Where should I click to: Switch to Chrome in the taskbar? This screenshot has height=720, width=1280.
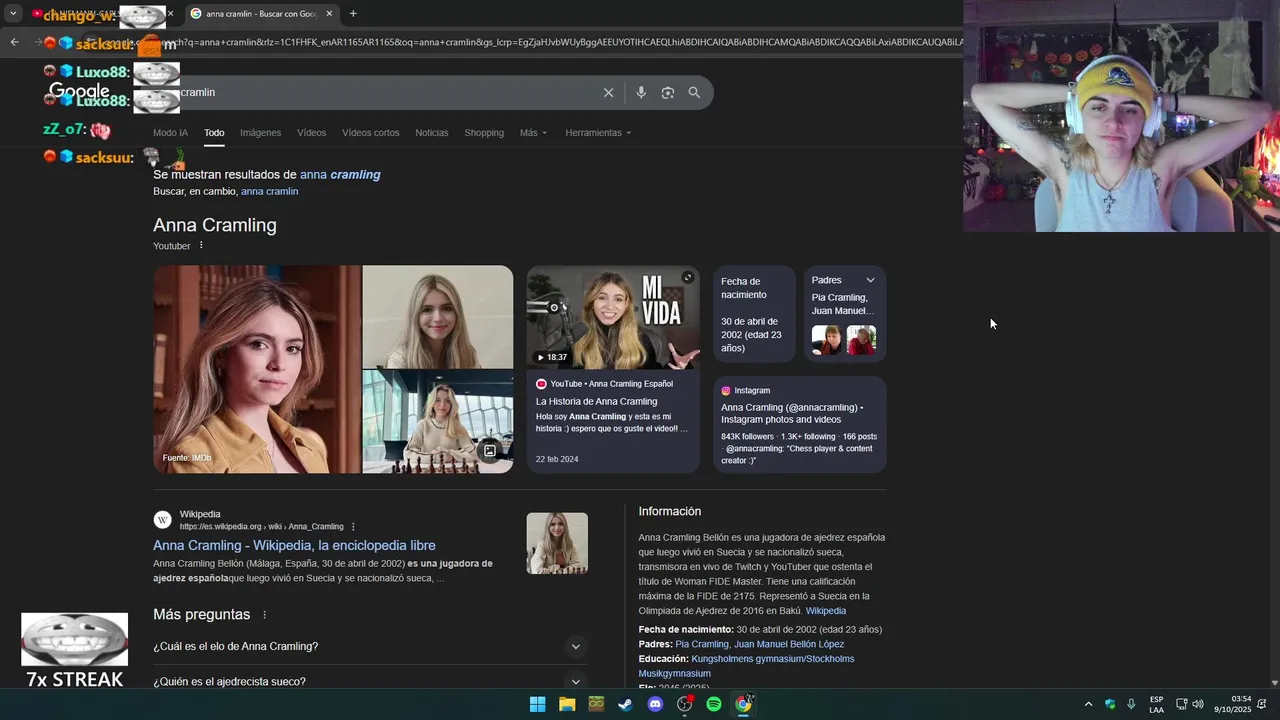[743, 704]
